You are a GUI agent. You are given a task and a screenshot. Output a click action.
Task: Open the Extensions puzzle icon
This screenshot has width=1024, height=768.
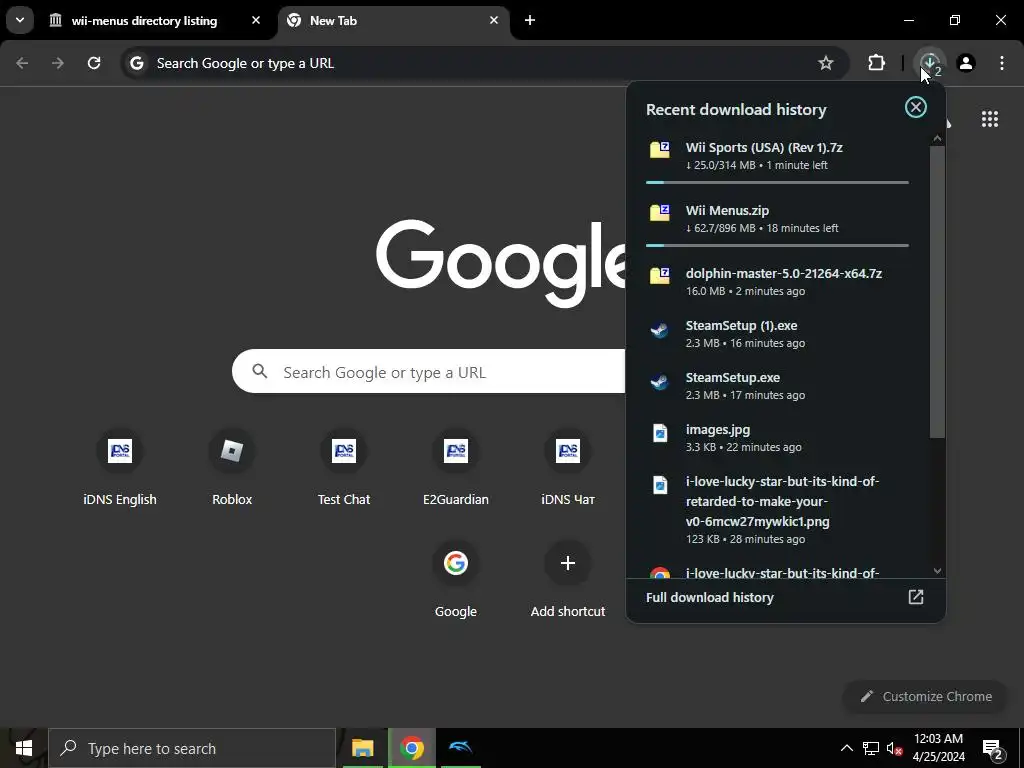tap(876, 63)
